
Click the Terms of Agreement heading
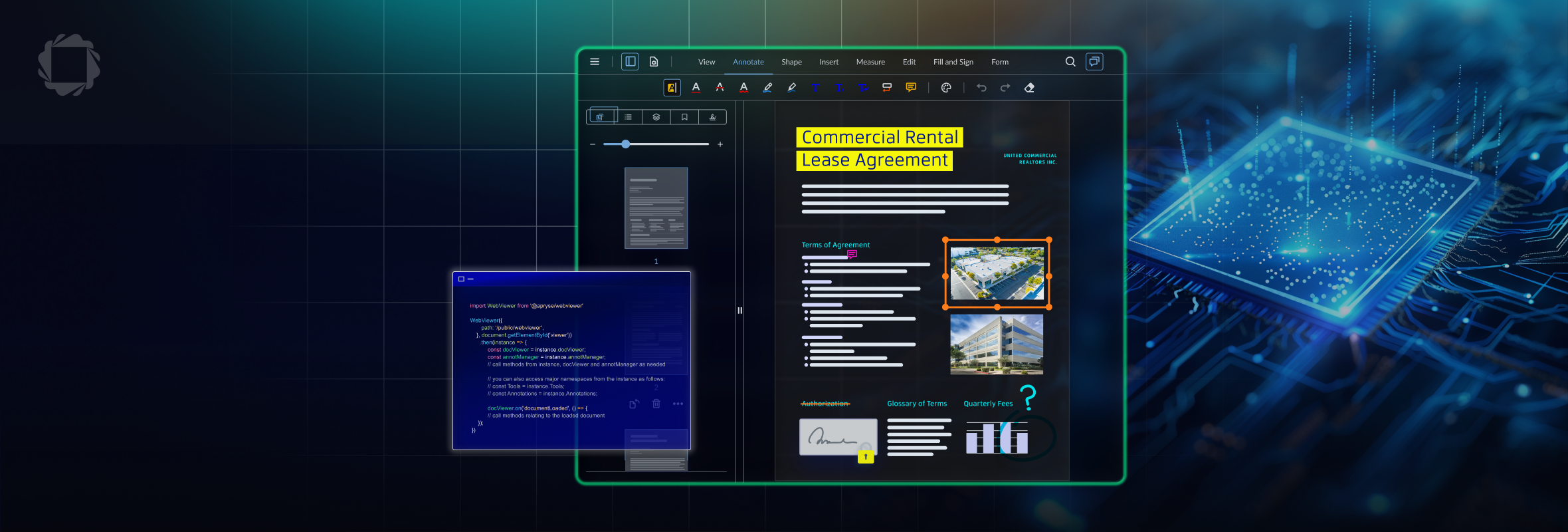(x=835, y=245)
